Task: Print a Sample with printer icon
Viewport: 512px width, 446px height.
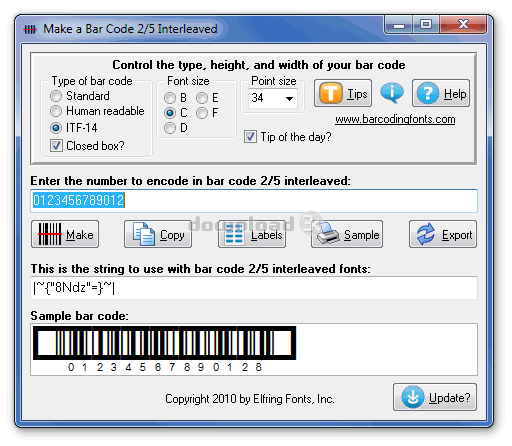Action: coord(347,234)
